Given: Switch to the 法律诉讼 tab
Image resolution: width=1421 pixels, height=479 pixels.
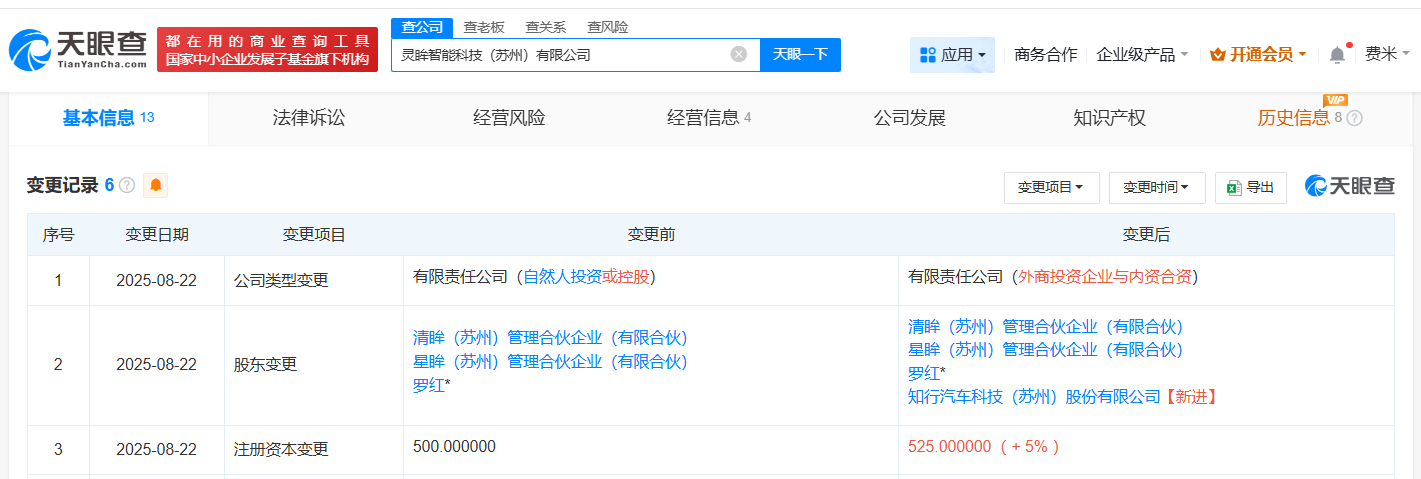Looking at the screenshot, I should click(309, 118).
